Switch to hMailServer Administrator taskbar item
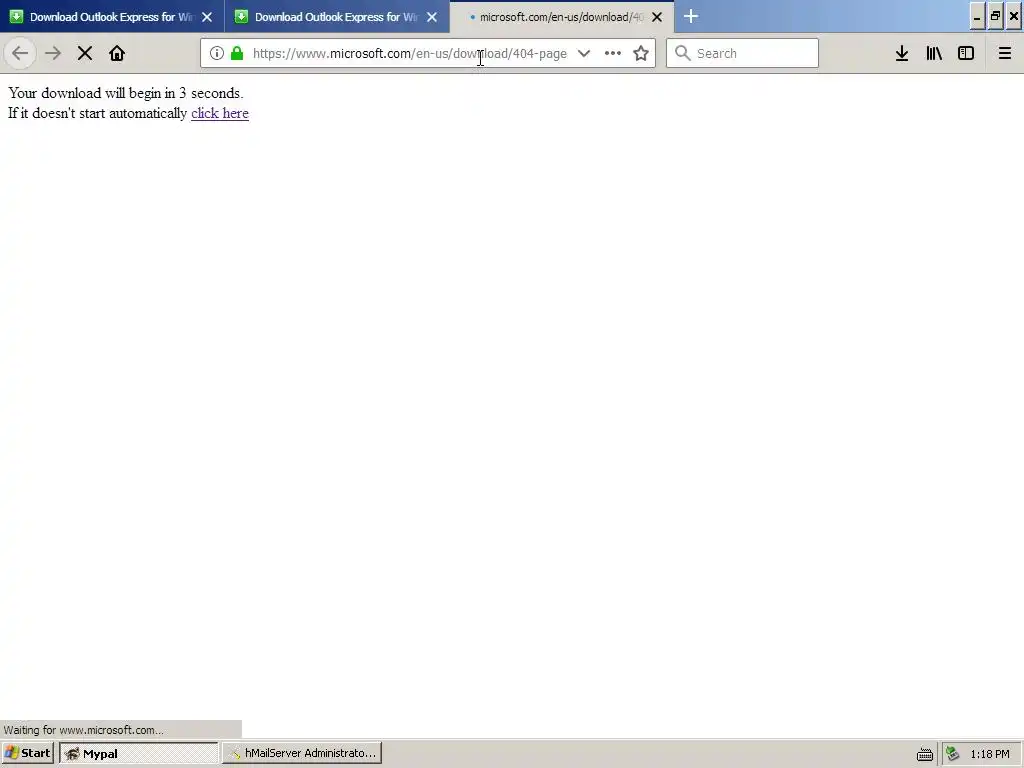1024x768 pixels. click(x=302, y=753)
